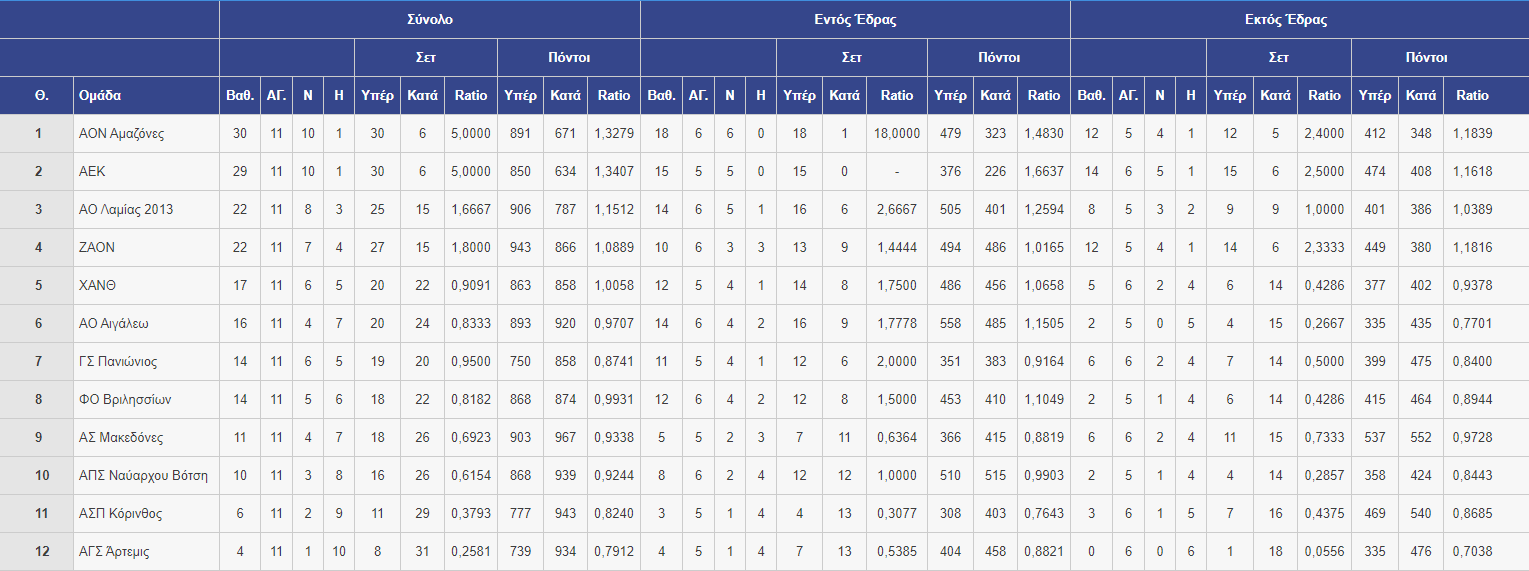
Task: Select the Σύνολο header group
Action: (430, 19)
